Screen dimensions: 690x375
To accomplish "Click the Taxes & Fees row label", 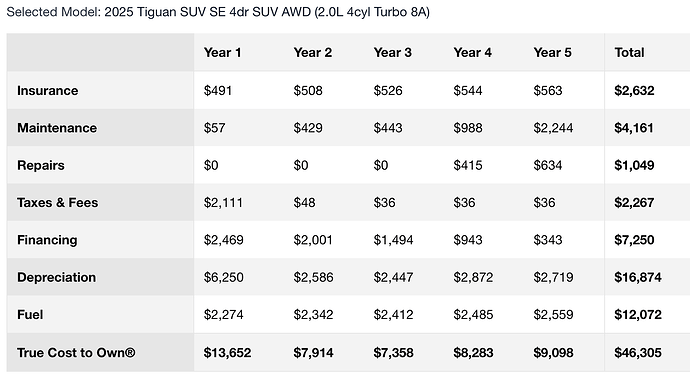I will 57,202.
